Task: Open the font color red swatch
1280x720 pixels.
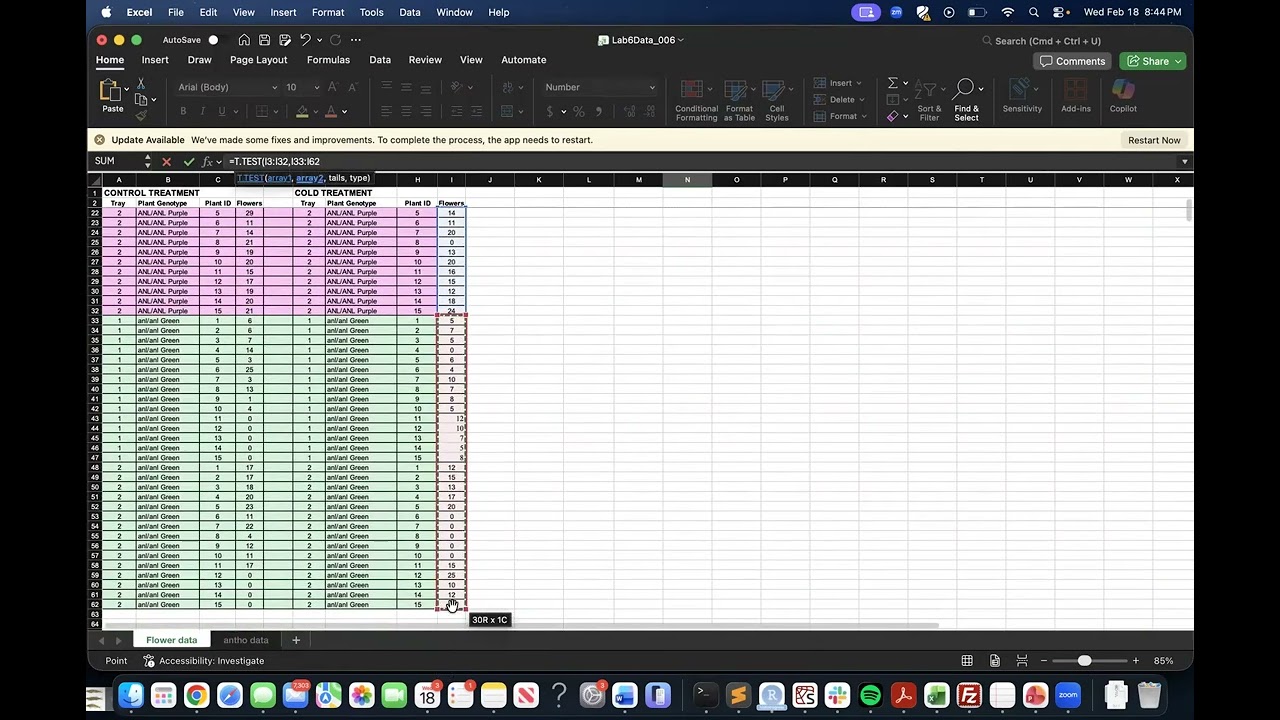Action: point(330,111)
